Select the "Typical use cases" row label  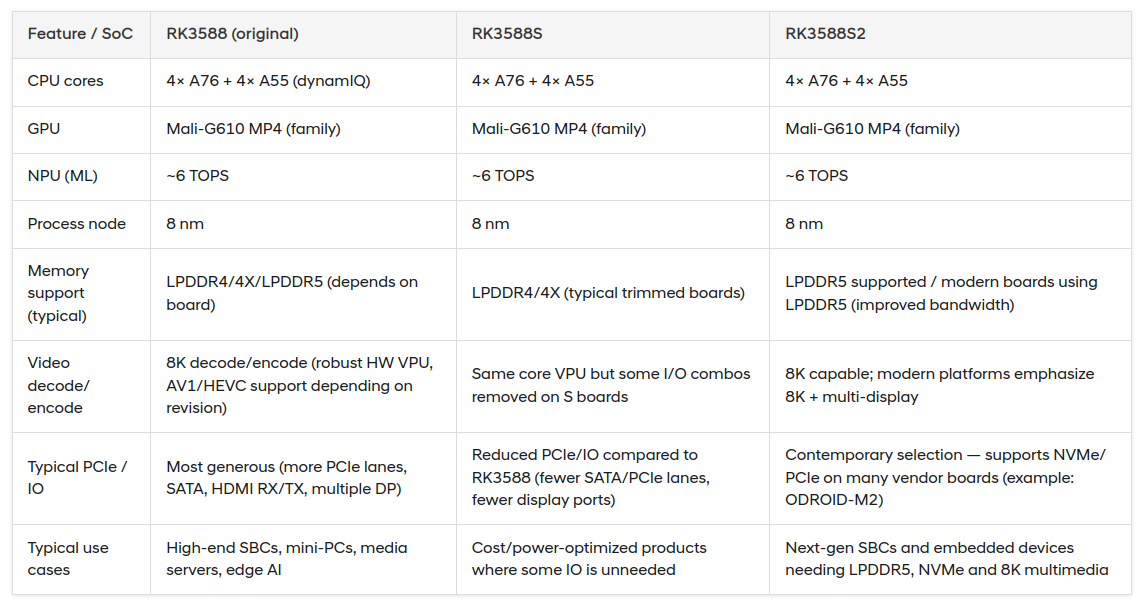pyautogui.click(x=67, y=559)
